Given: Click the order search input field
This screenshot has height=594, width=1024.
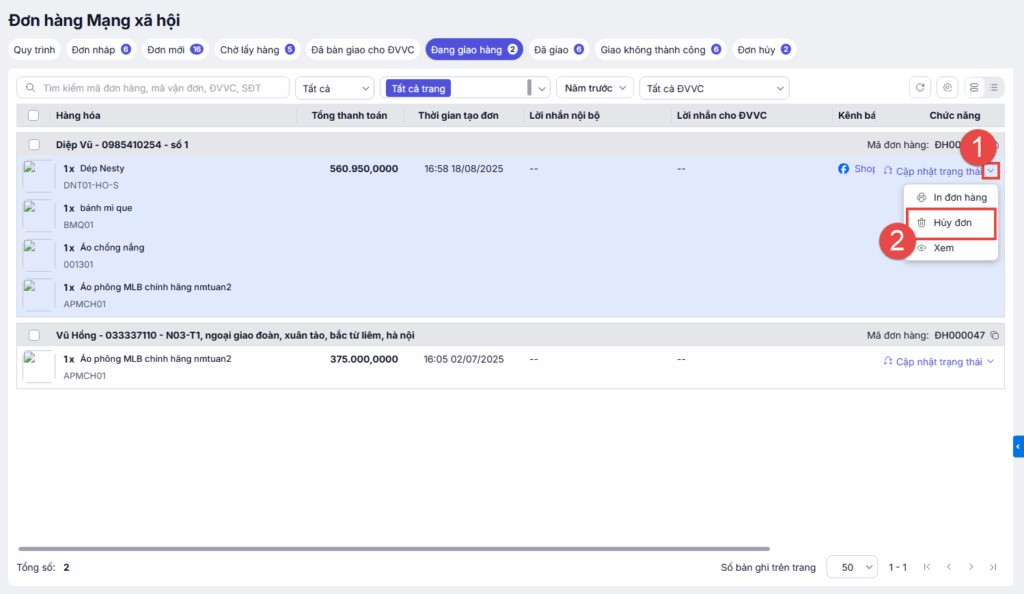Looking at the screenshot, I should [x=153, y=88].
